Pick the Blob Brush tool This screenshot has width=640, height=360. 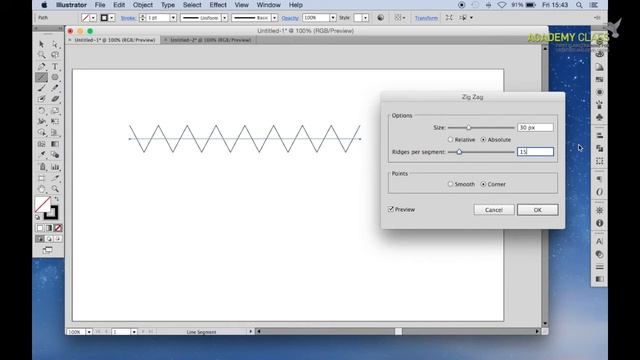41,99
